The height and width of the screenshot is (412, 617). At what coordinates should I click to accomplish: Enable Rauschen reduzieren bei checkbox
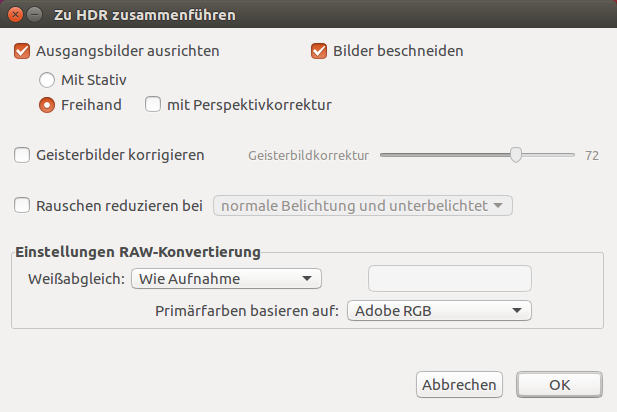point(23,206)
